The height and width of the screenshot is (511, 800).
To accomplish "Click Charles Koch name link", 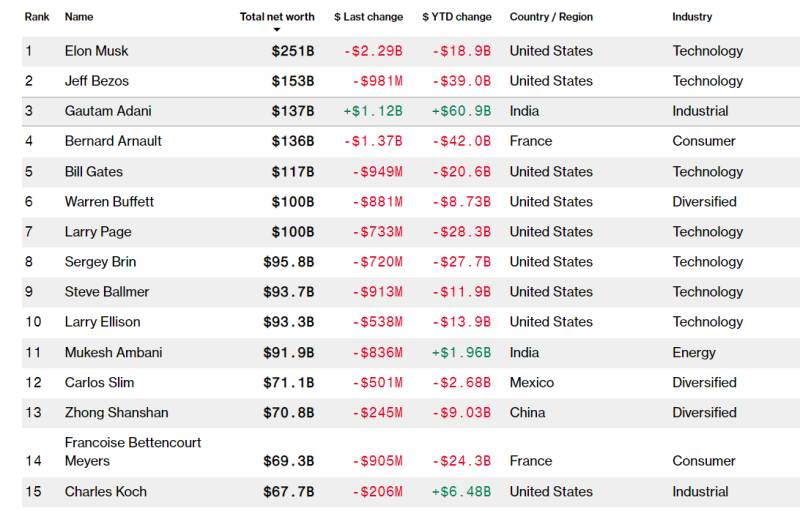I will 106,492.
